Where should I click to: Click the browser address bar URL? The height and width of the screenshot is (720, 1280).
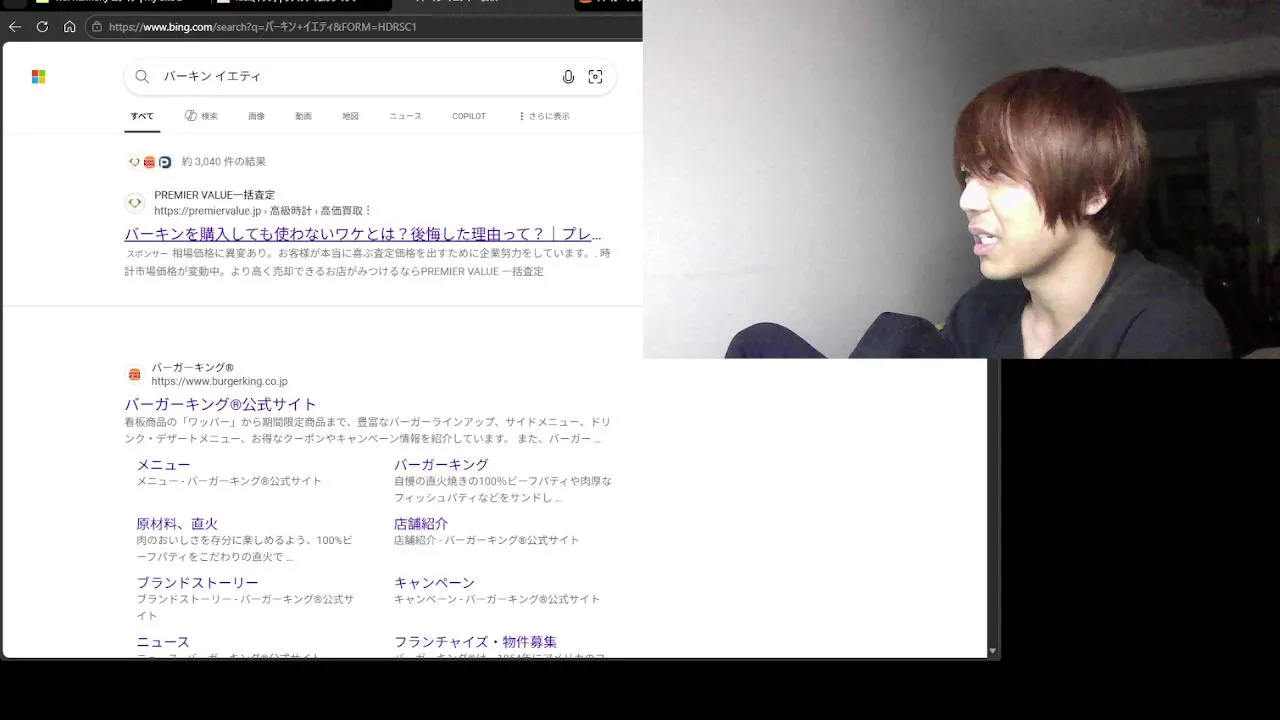(263, 27)
